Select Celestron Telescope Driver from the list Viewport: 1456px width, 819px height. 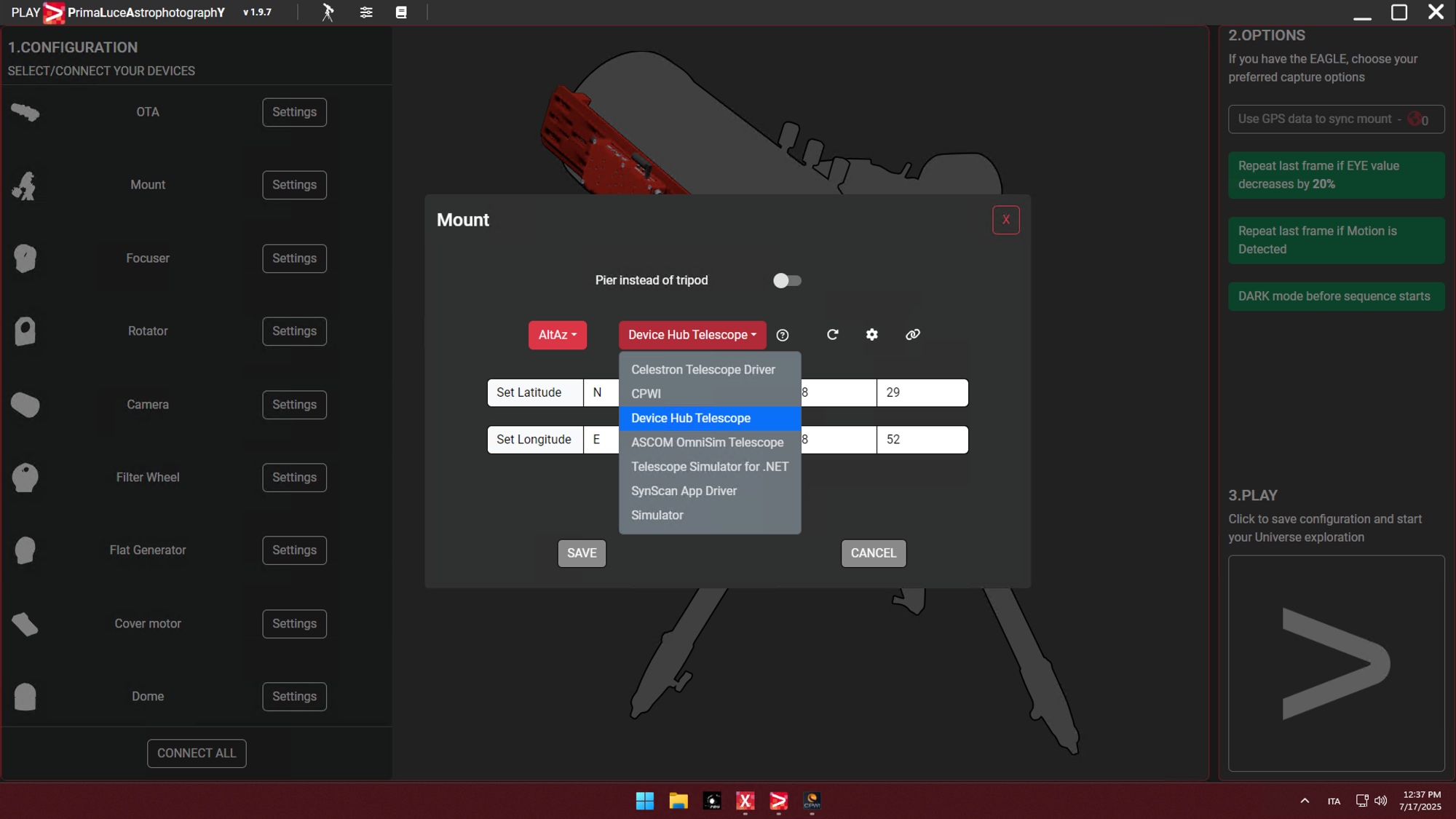click(x=710, y=370)
